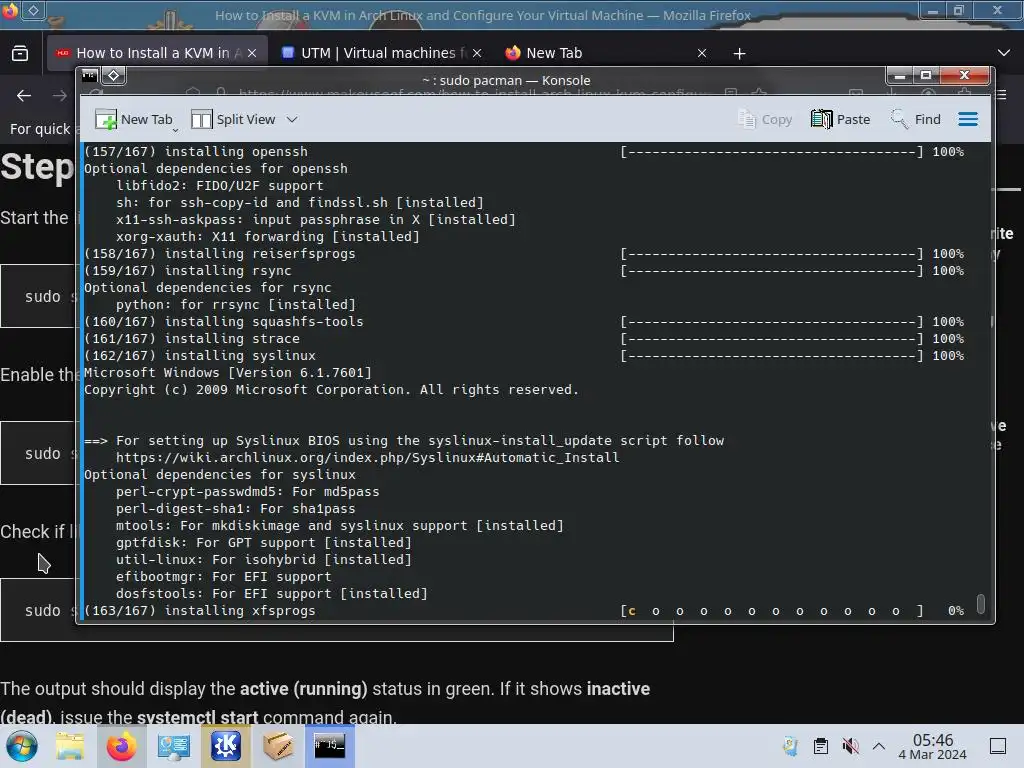Toggle Konsole pin on all desktops icon

point(114,76)
